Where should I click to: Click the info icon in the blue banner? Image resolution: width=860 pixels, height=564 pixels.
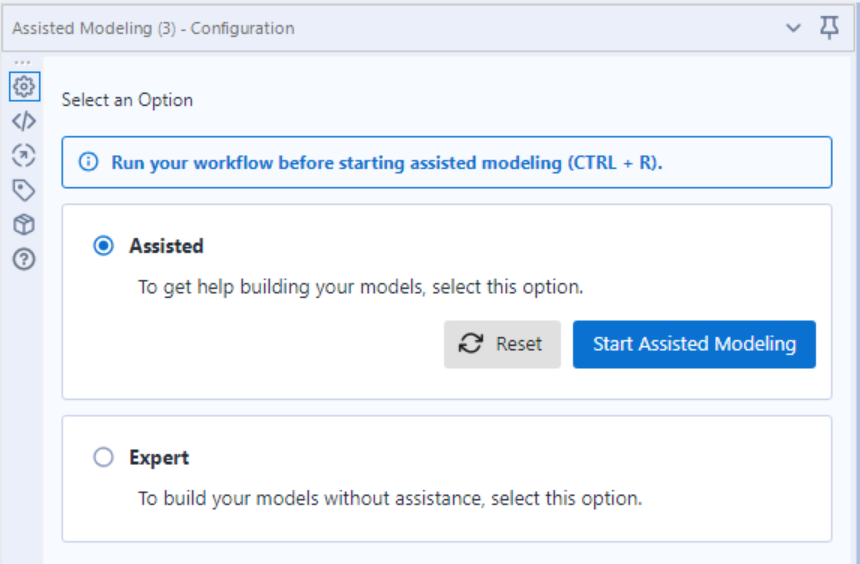click(x=88, y=162)
